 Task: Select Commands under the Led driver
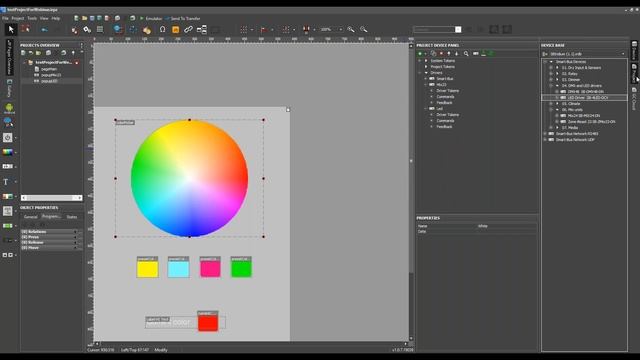click(445, 121)
